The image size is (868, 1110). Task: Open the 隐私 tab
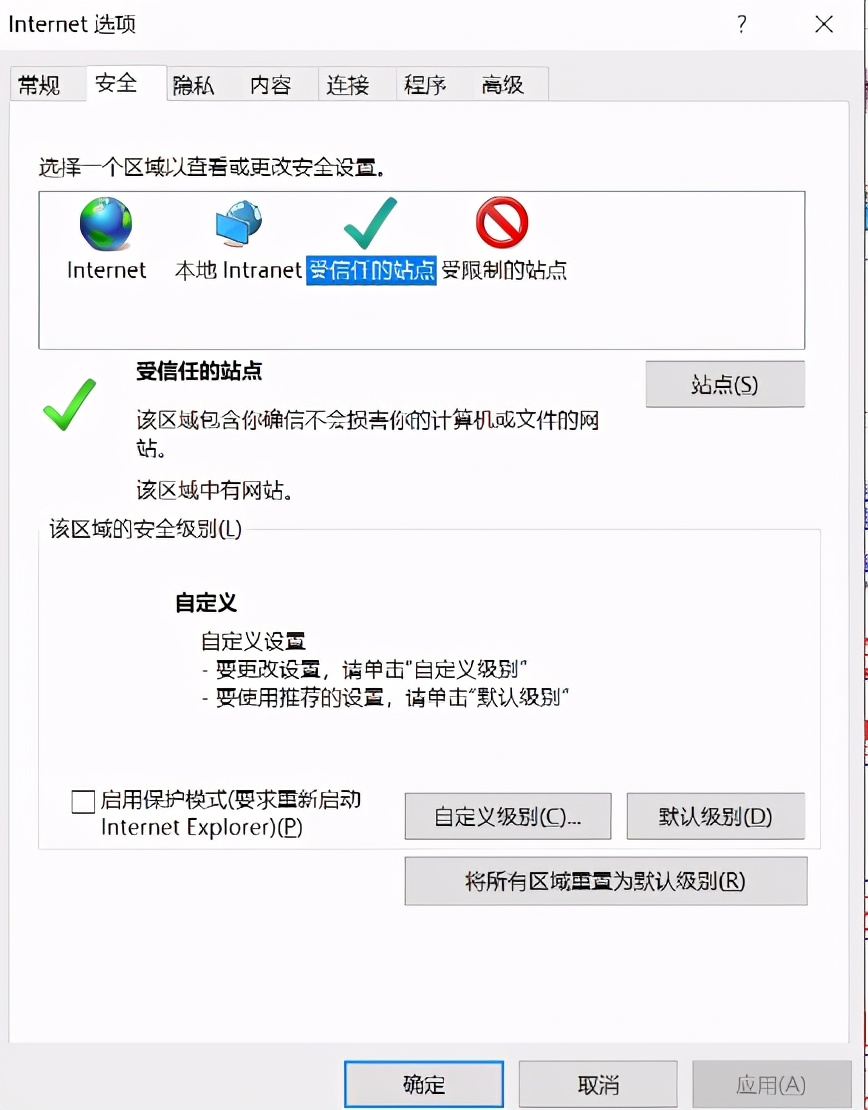[193, 86]
